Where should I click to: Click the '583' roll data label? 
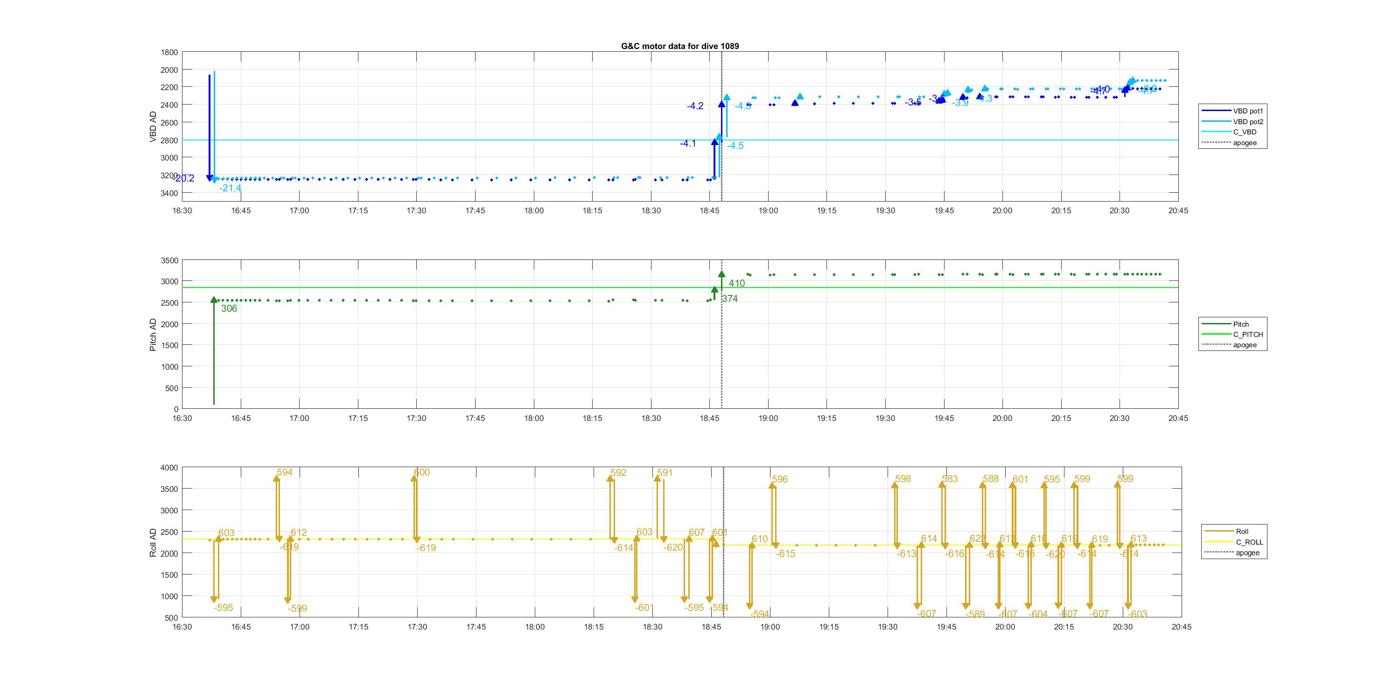pyautogui.click(x=949, y=480)
